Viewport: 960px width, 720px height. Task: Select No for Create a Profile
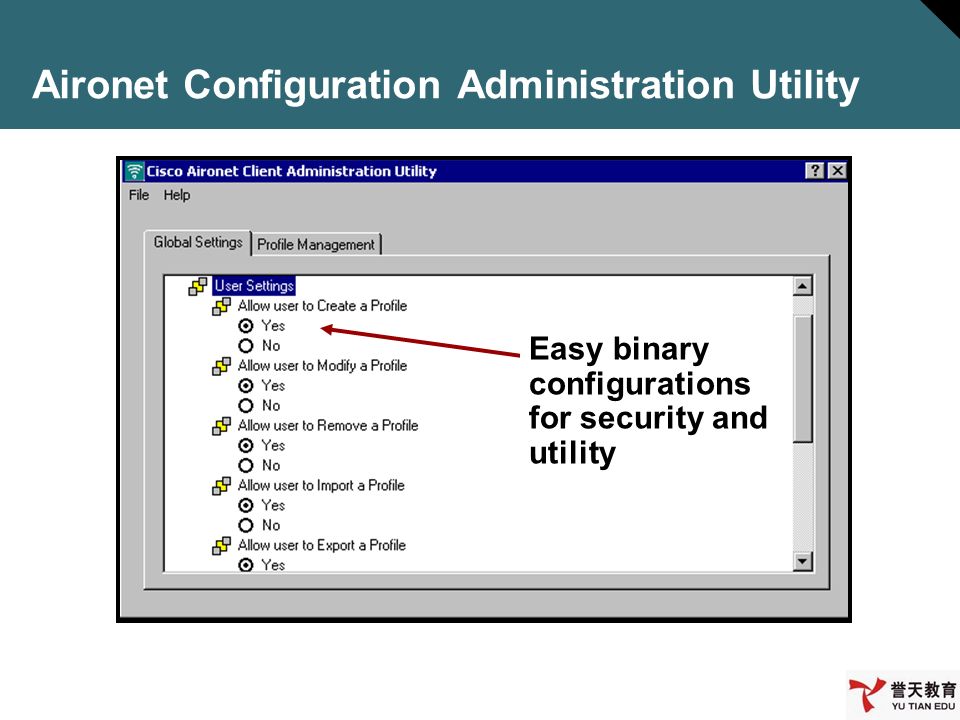[x=246, y=346]
